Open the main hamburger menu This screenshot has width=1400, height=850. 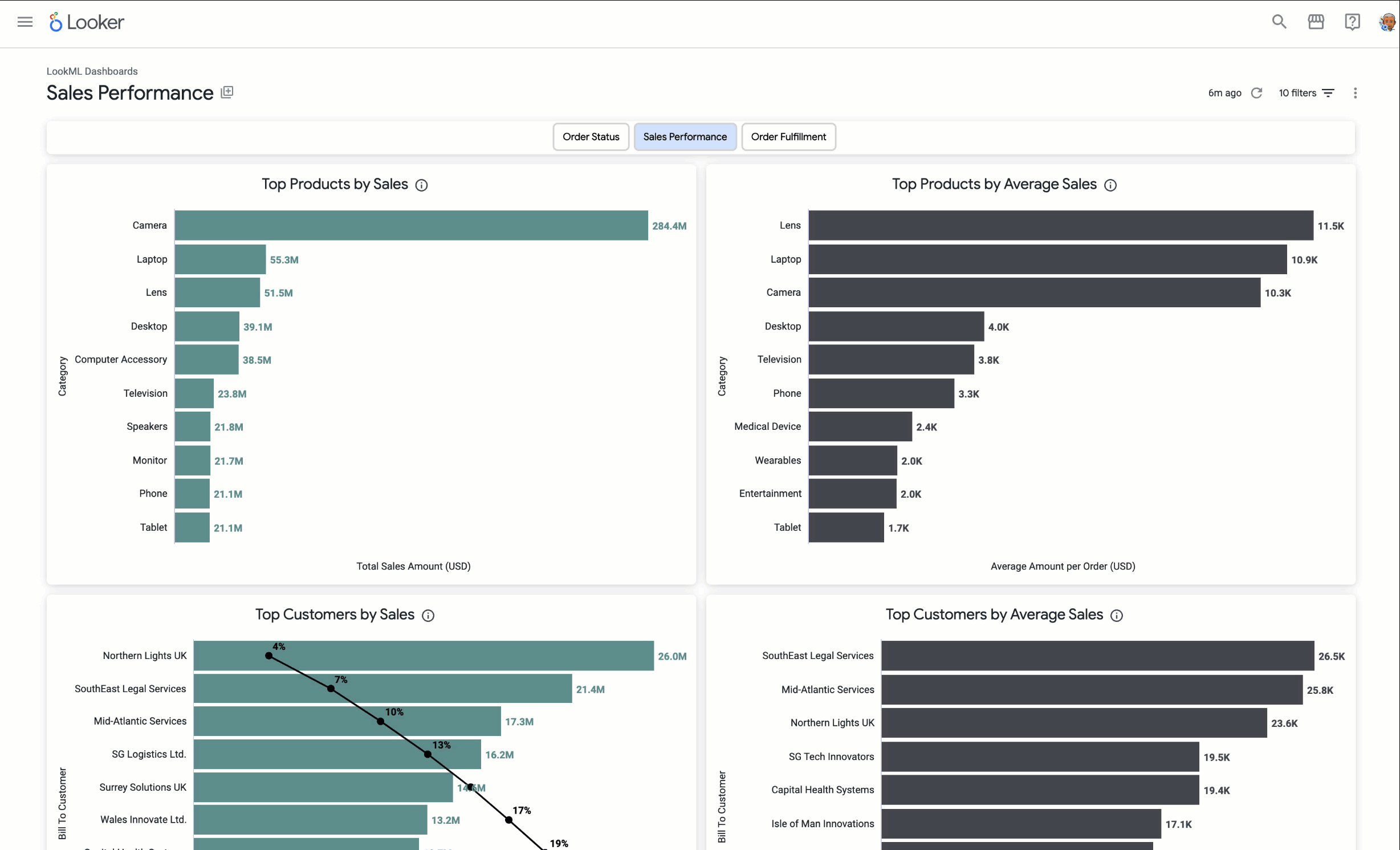(25, 22)
